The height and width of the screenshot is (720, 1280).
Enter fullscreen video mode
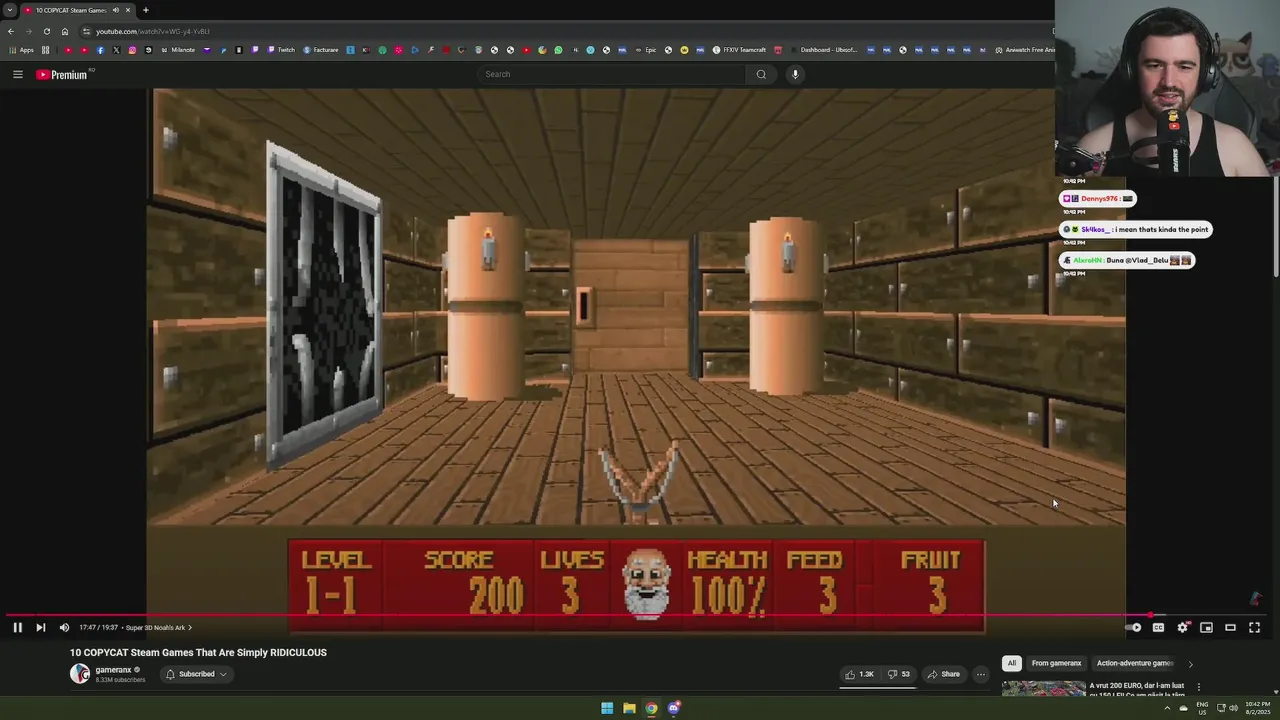point(1254,627)
